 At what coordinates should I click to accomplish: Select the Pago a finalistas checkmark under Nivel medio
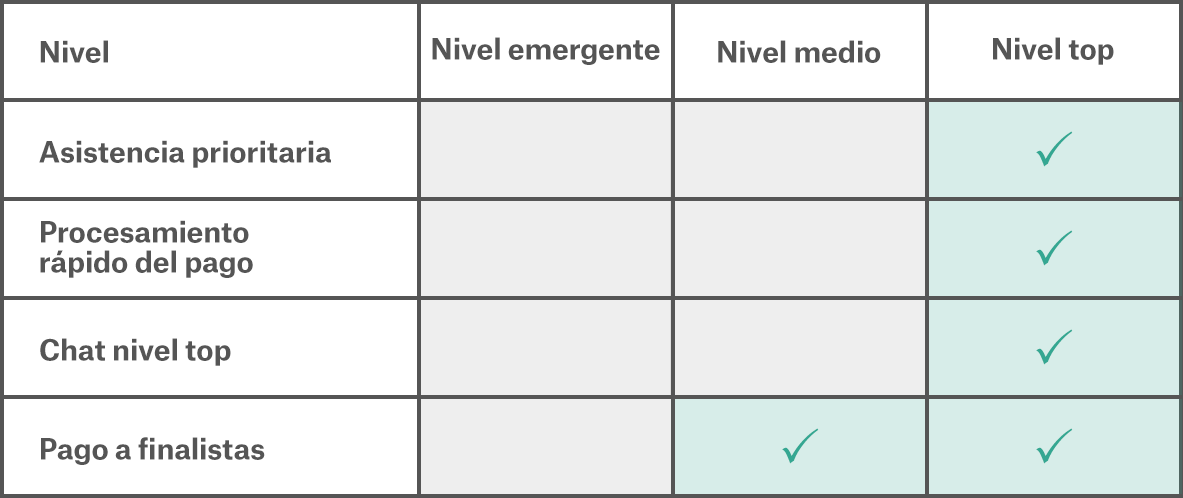799,446
